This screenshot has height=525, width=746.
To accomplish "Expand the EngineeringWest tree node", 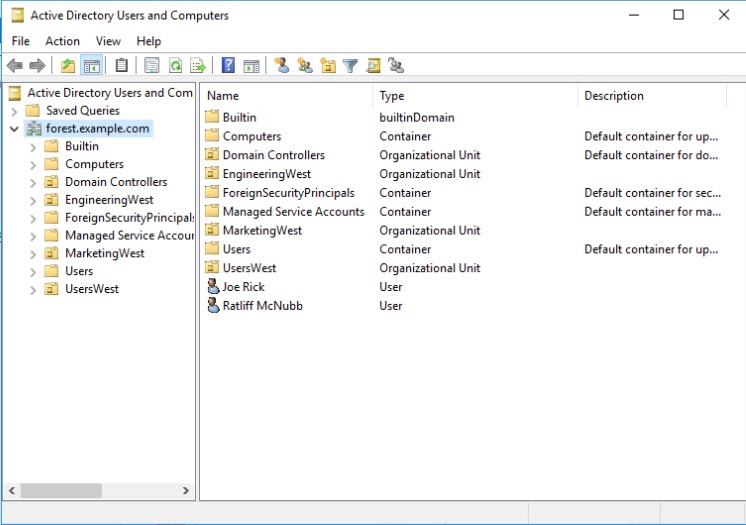I will (33, 200).
